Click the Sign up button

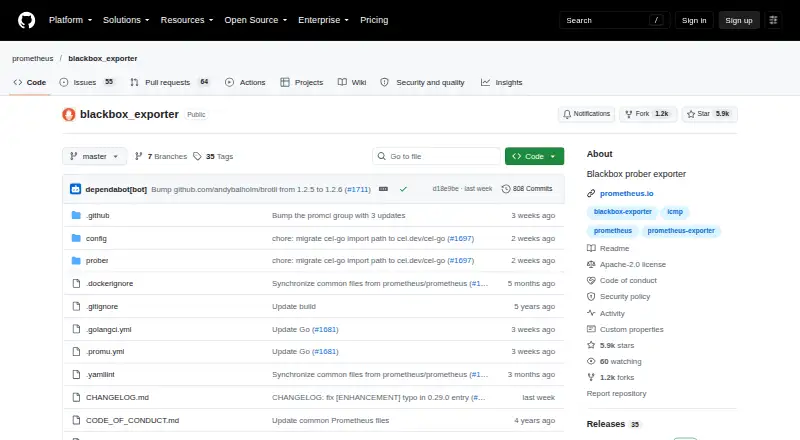tap(739, 20)
